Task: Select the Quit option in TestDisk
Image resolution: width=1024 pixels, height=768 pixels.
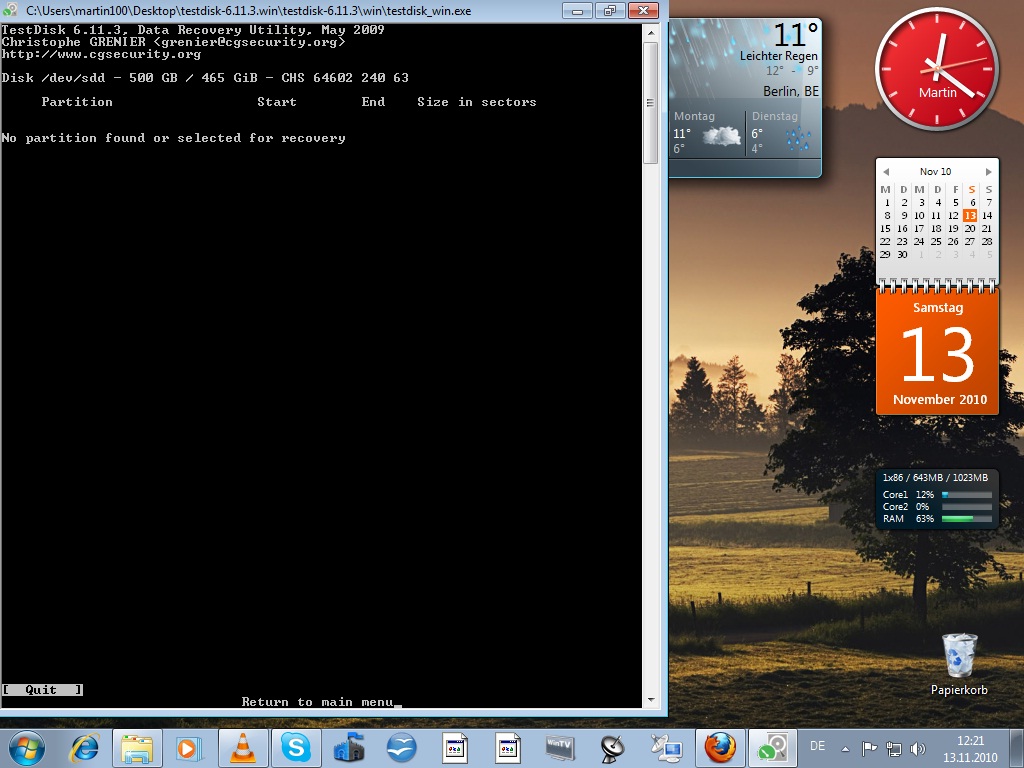Action: tap(42, 690)
